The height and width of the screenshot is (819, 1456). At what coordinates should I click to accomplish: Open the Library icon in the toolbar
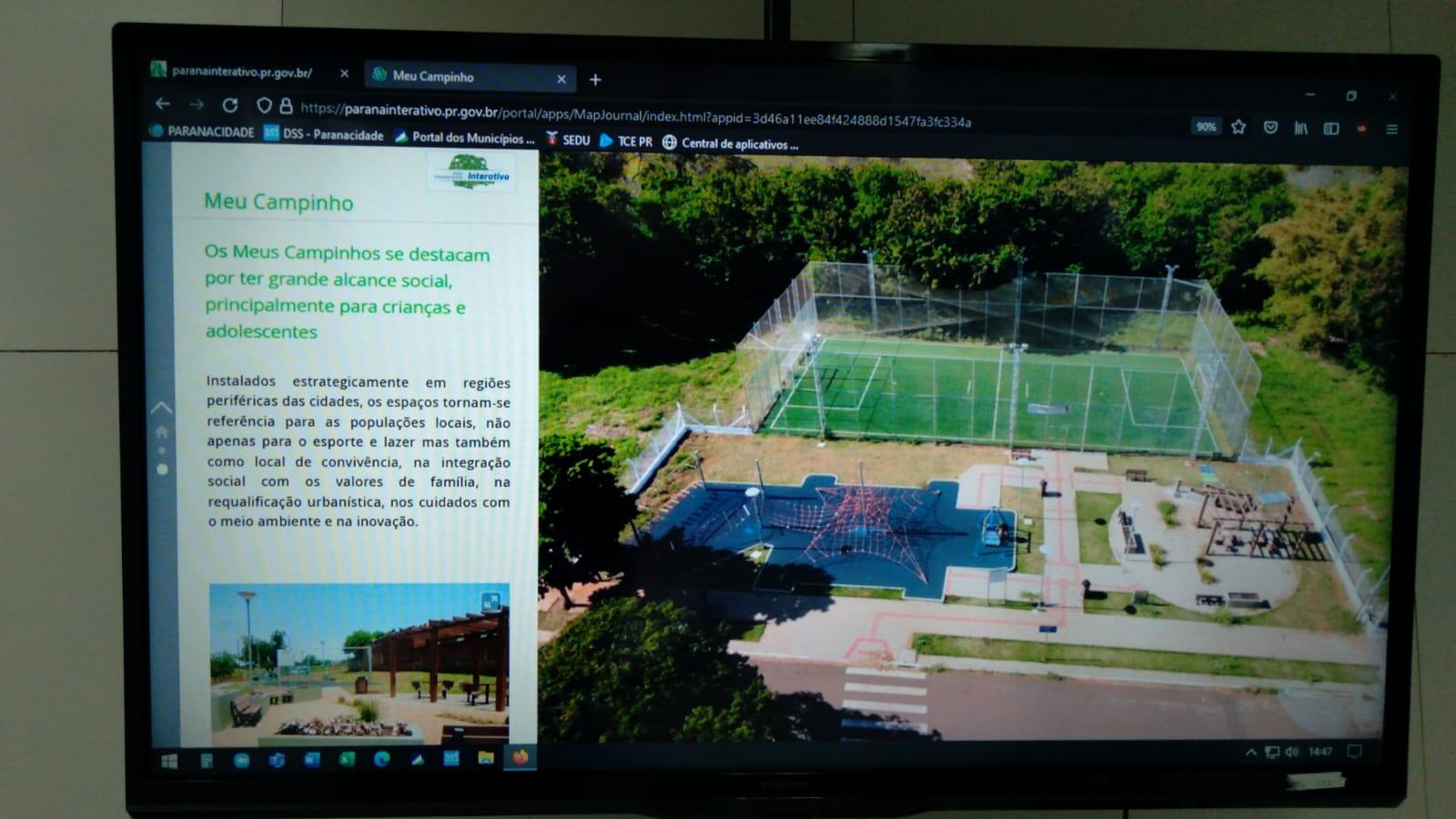coord(1301,128)
